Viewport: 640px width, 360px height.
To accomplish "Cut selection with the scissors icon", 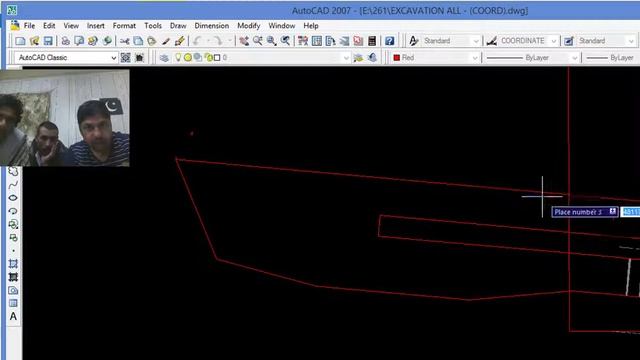I will point(124,41).
